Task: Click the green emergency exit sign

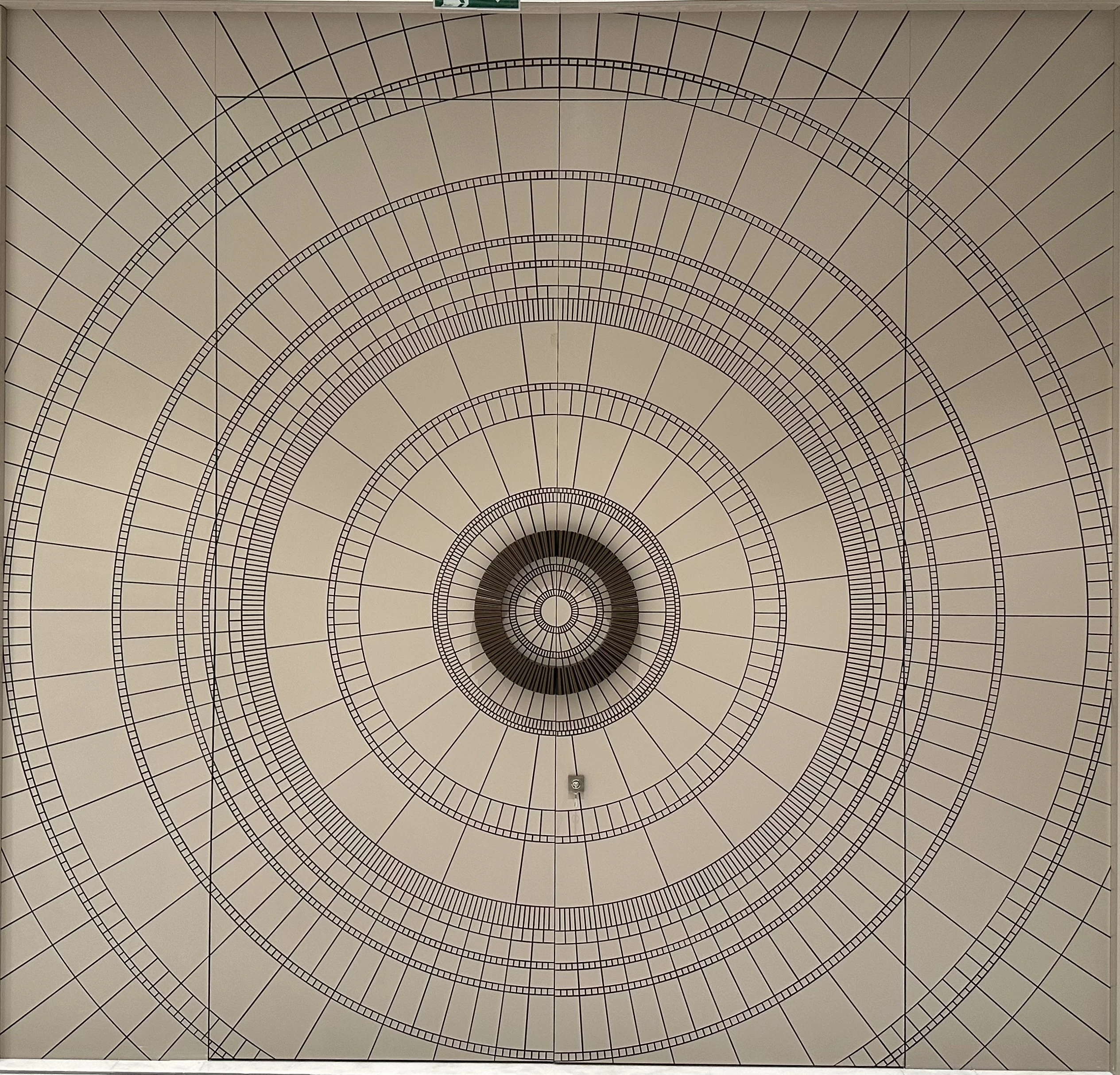Action: coord(477,4)
